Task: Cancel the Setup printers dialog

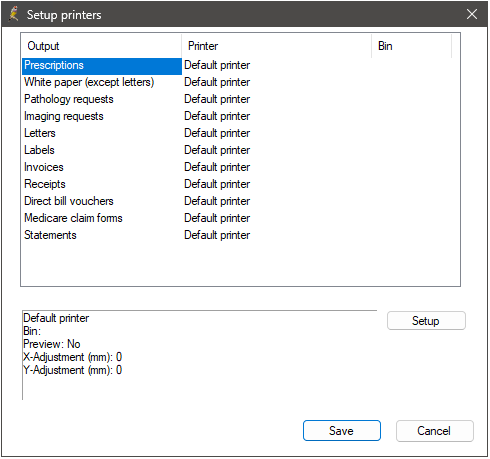Action: click(x=434, y=431)
